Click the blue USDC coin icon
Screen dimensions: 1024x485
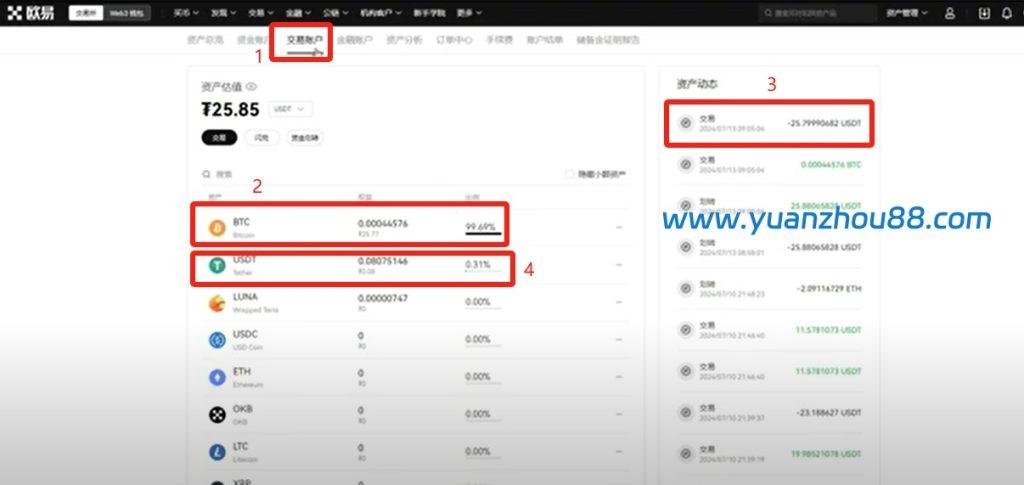pos(216,340)
